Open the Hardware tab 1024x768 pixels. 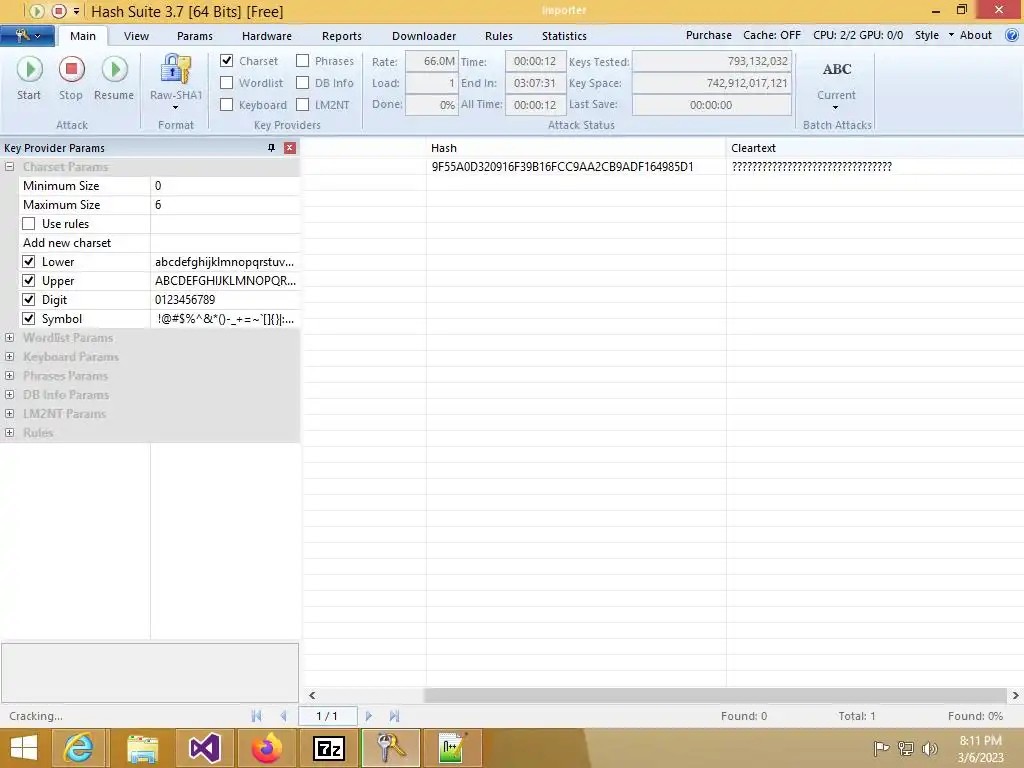[x=266, y=36]
